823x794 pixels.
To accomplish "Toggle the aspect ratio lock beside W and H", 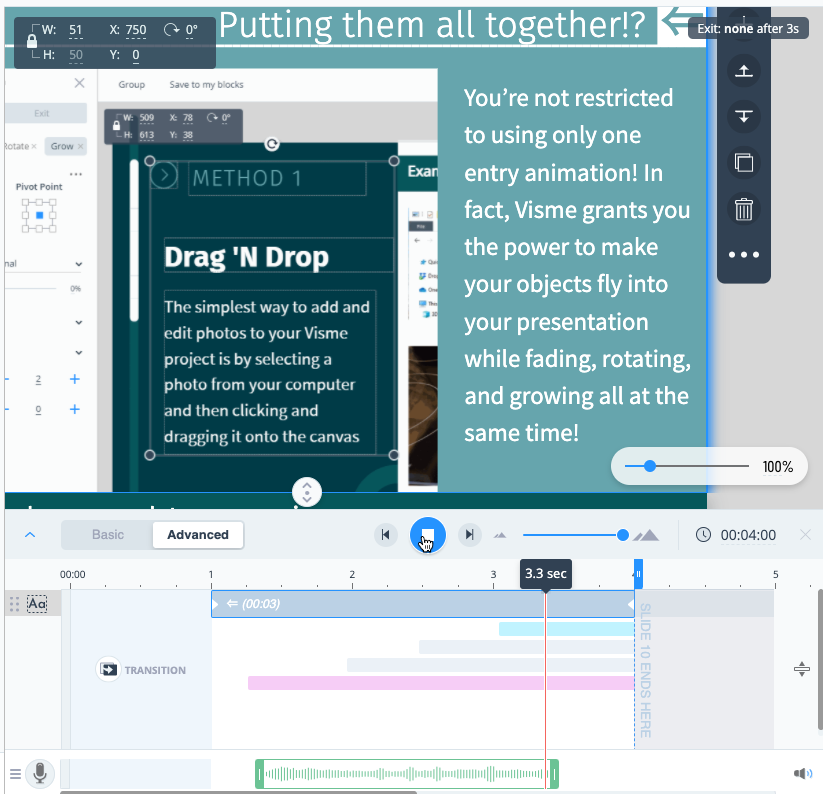I will tap(32, 41).
